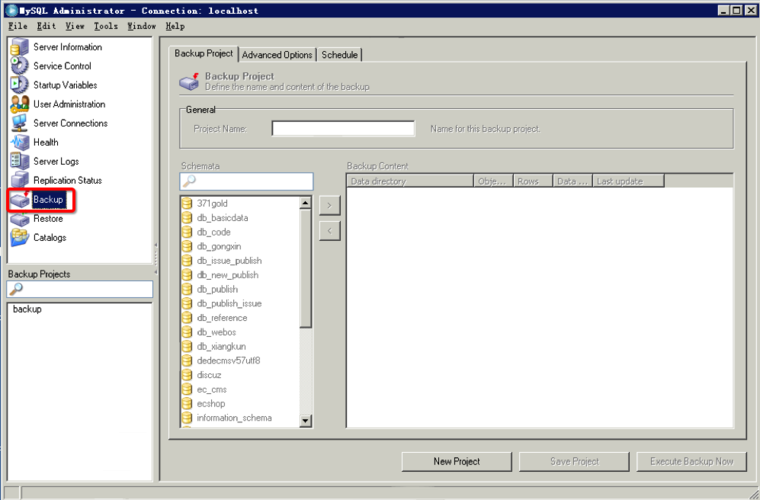Select ec_cms schema name
760x500 pixels.
click(212, 389)
